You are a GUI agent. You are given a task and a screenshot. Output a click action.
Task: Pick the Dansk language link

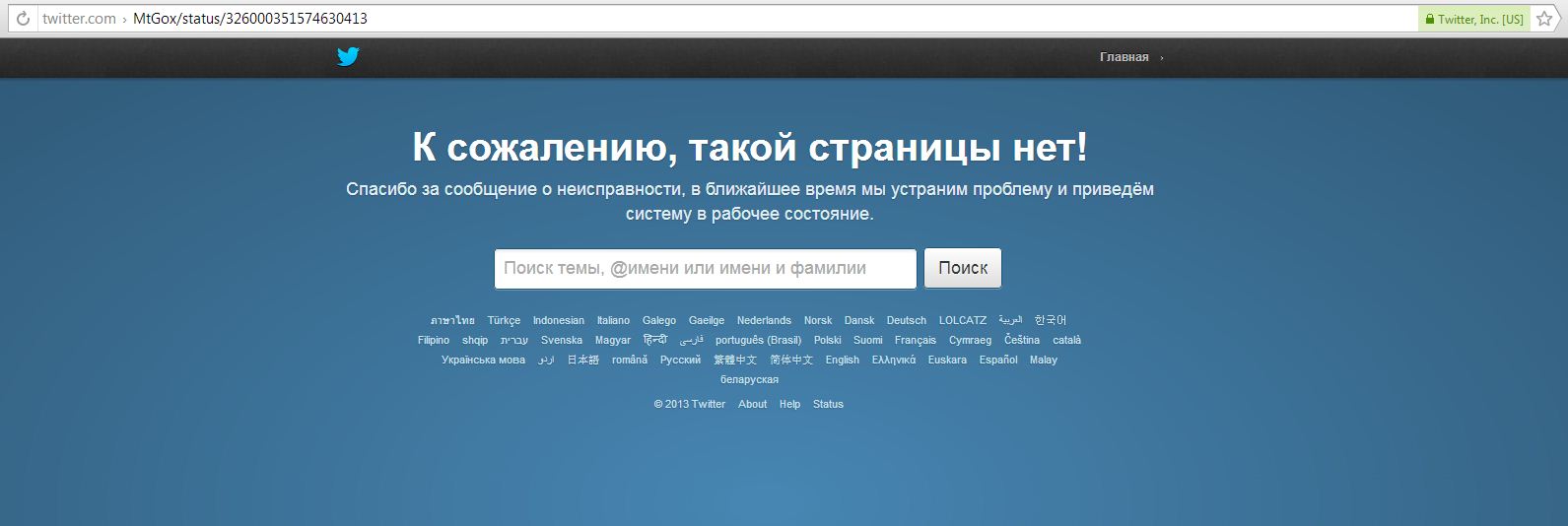pyautogui.click(x=859, y=320)
